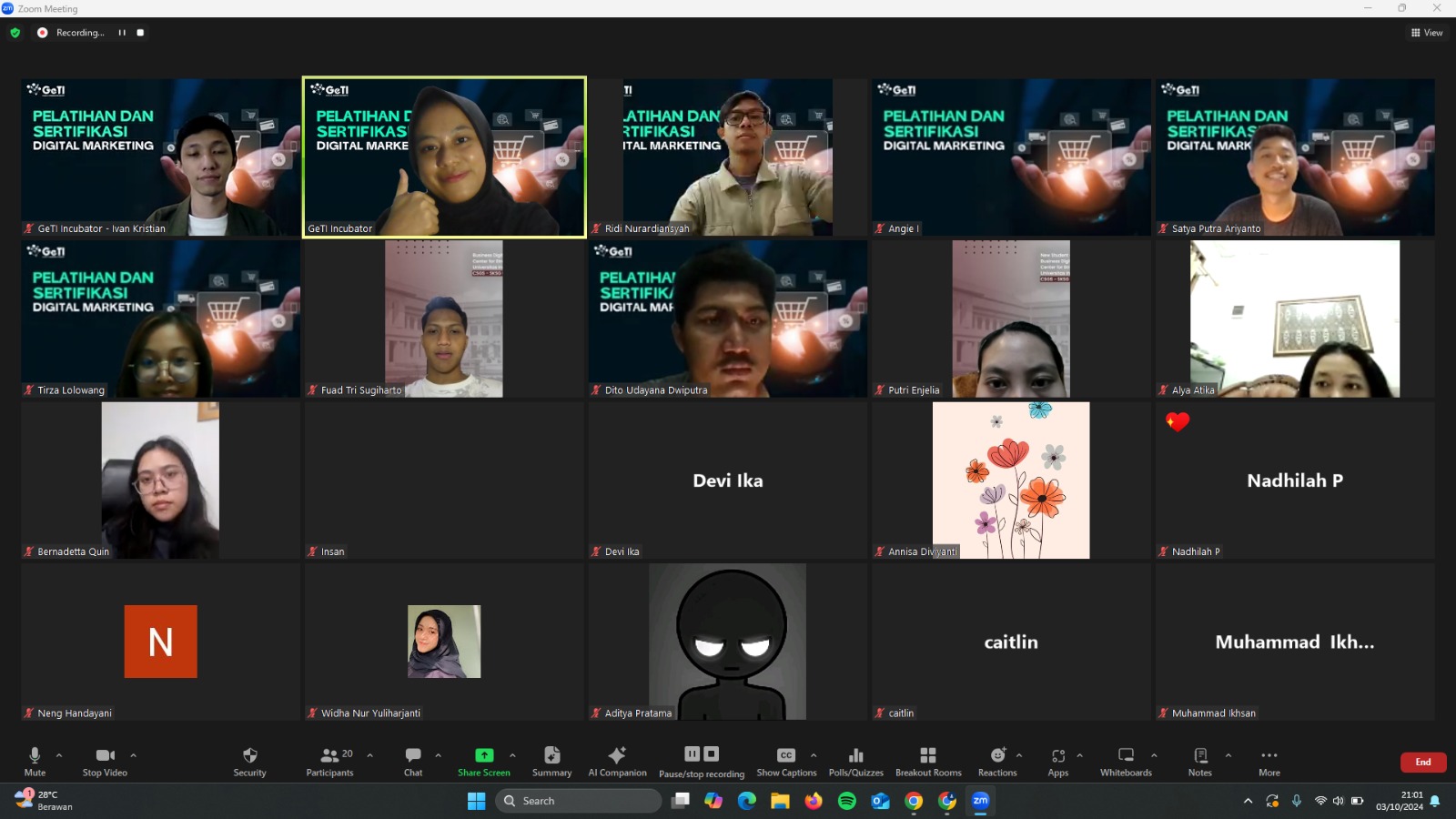Image resolution: width=1456 pixels, height=819 pixels.
Task: Expand video options arrow beside Stop Video
Action: [x=133, y=755]
